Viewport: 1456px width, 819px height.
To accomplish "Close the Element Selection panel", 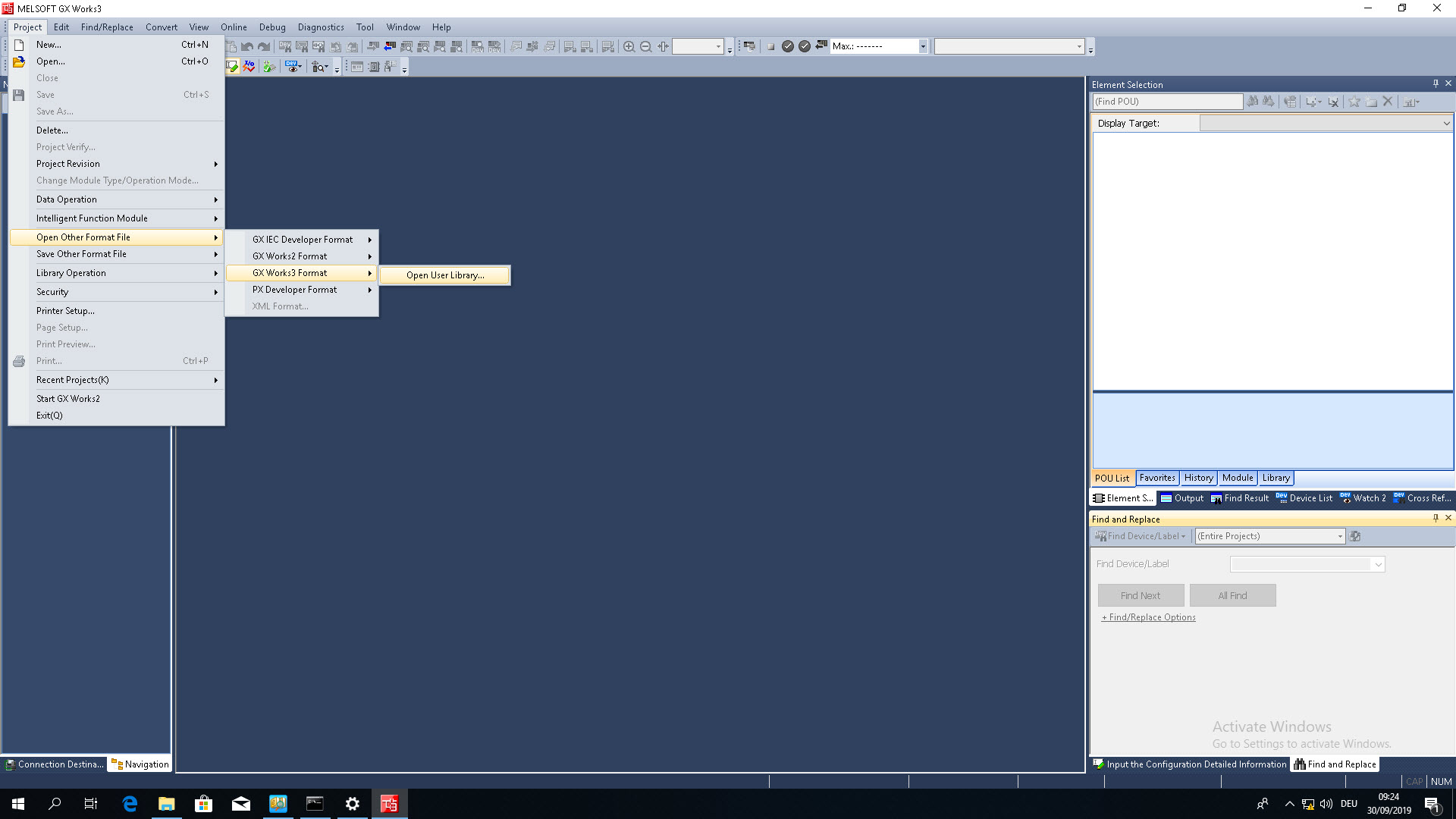I will (x=1448, y=83).
